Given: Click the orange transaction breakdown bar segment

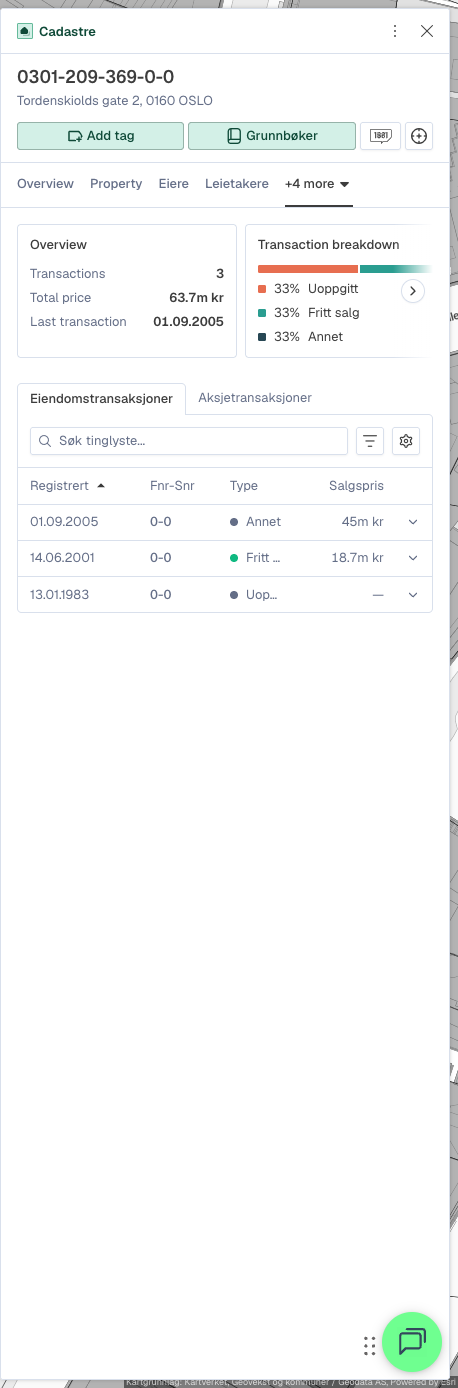Looking at the screenshot, I should click(x=308, y=269).
